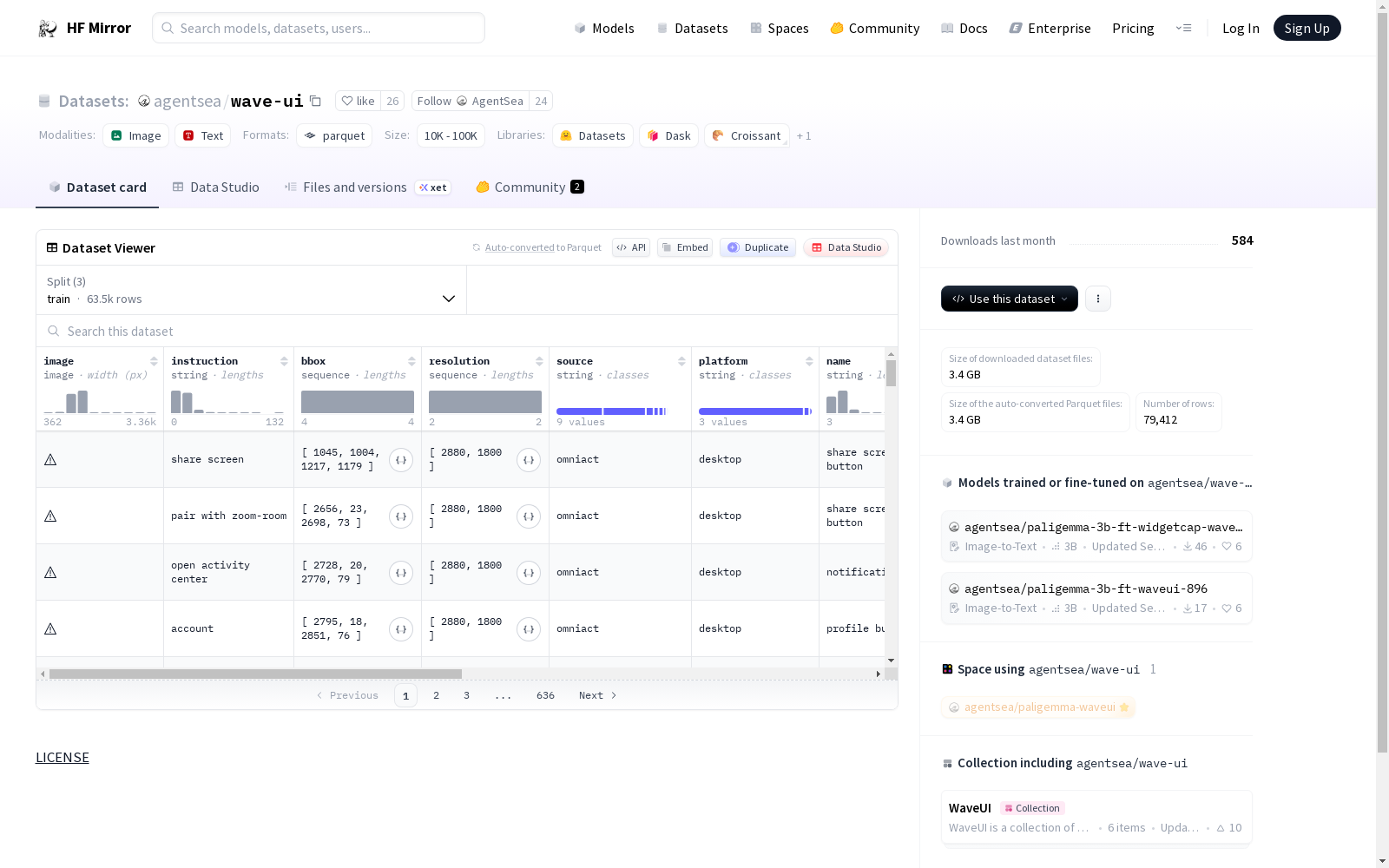
Task: Sort by the source column
Action: point(681,361)
